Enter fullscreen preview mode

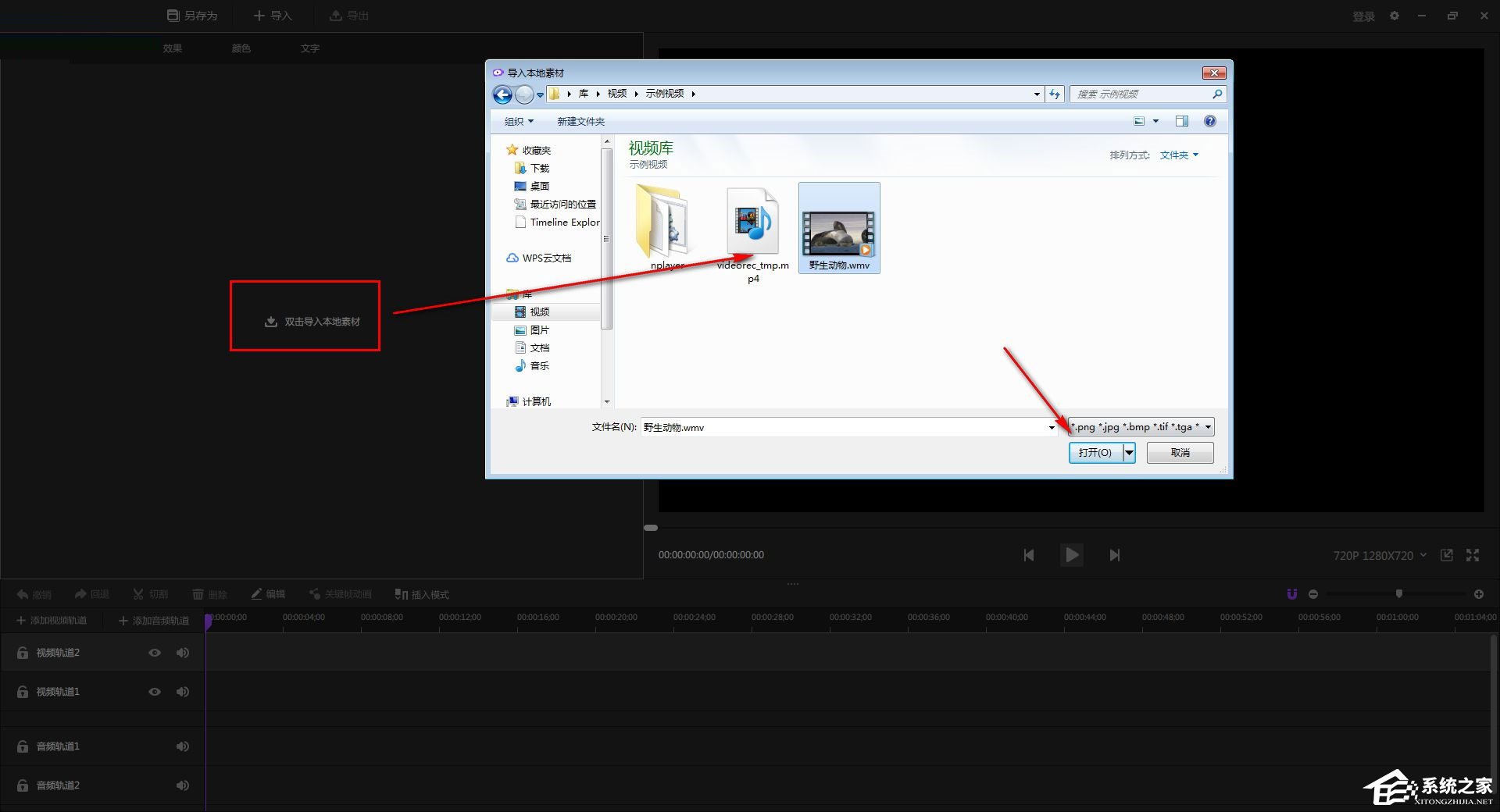point(1473,555)
